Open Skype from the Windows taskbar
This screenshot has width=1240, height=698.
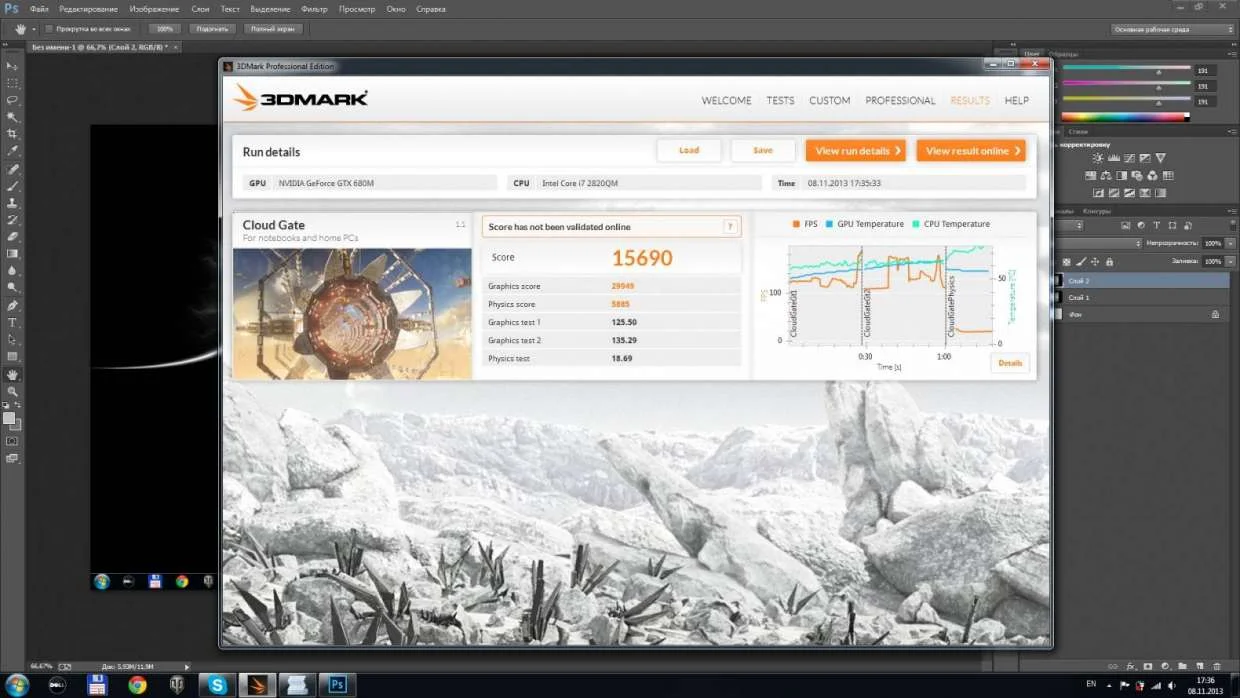(217, 685)
